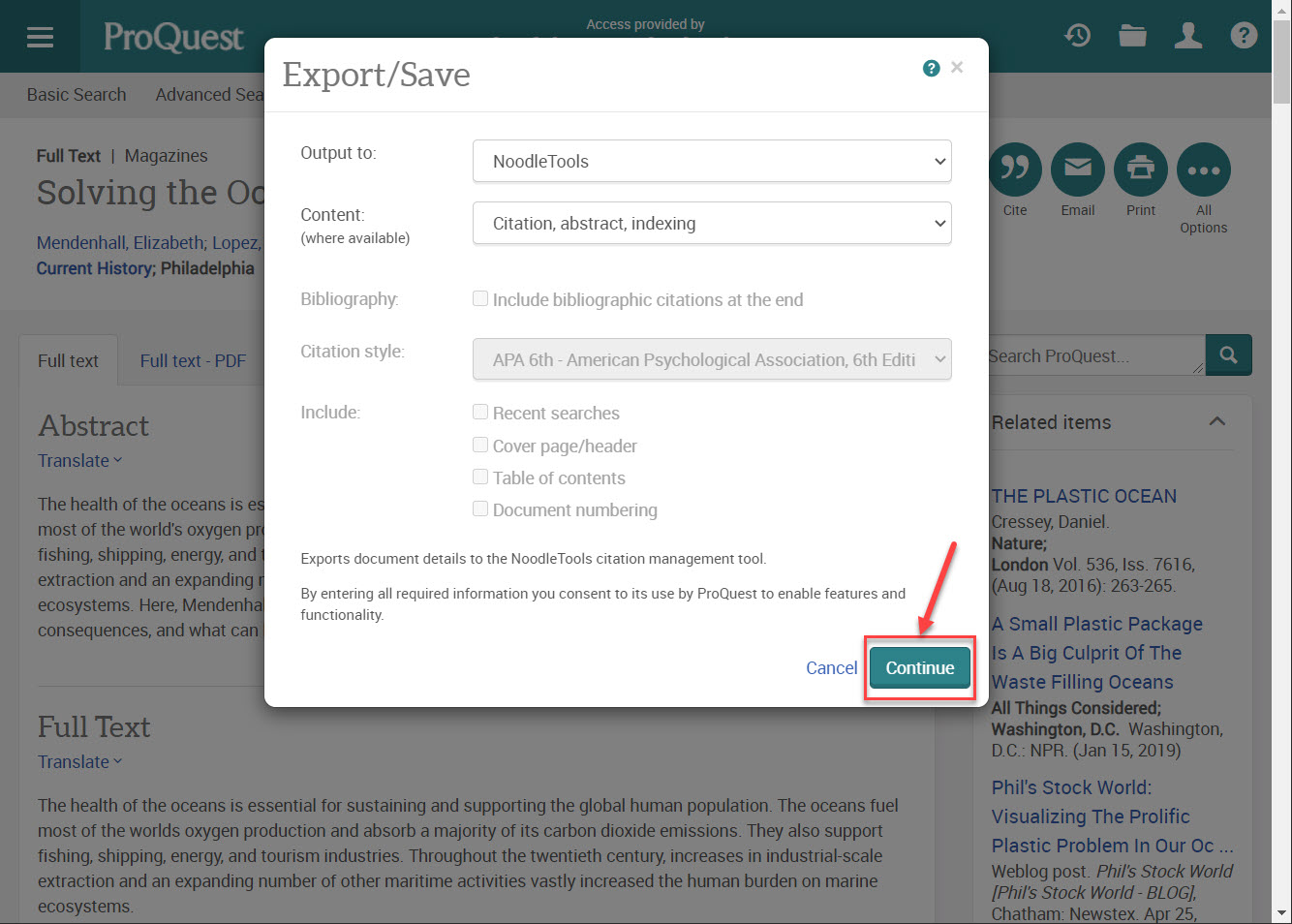The width and height of the screenshot is (1292, 924).
Task: Enable Include bibliographic citations at the end
Action: 480,298
